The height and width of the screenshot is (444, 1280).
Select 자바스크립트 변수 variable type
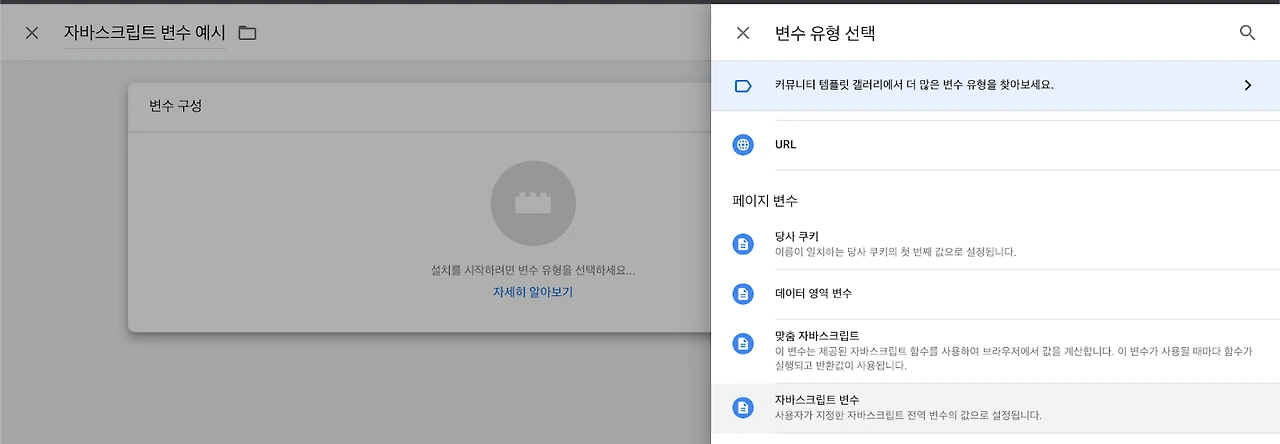[x=995, y=407]
